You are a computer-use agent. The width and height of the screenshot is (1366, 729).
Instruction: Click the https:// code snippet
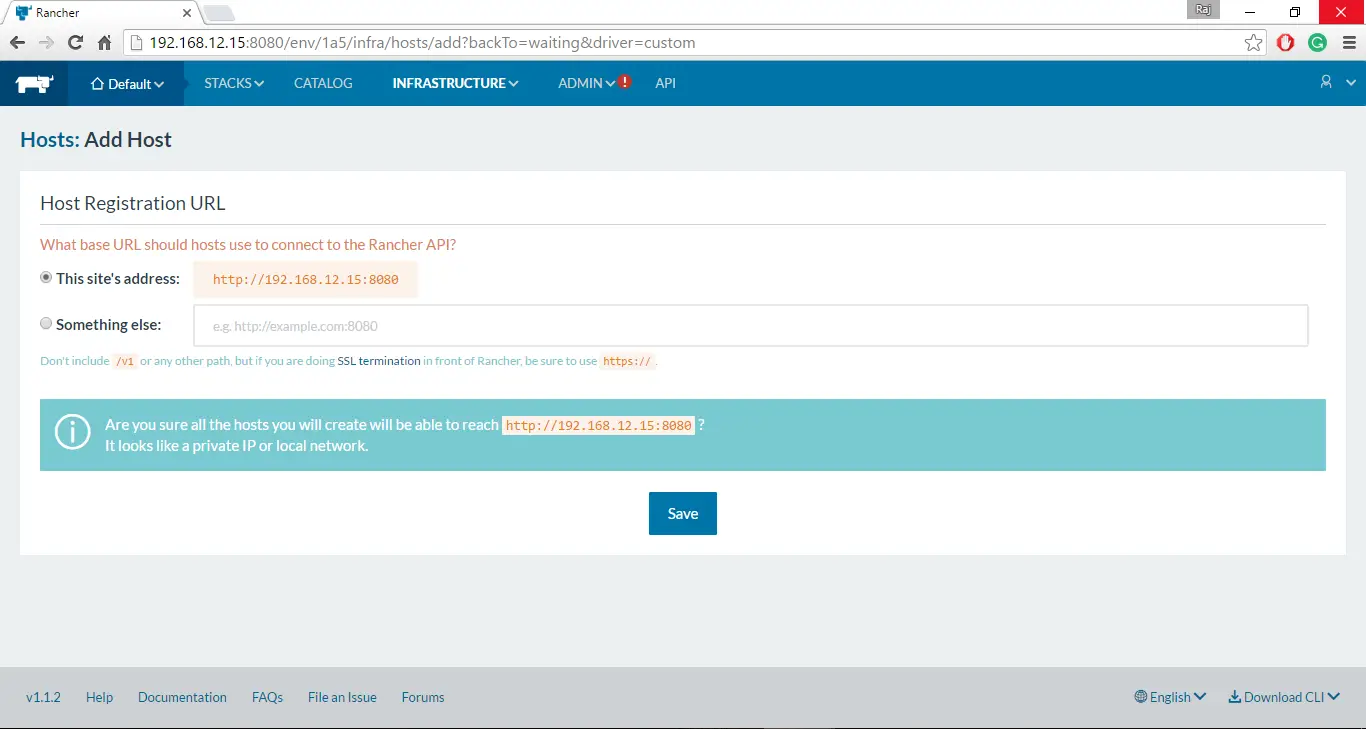point(627,361)
